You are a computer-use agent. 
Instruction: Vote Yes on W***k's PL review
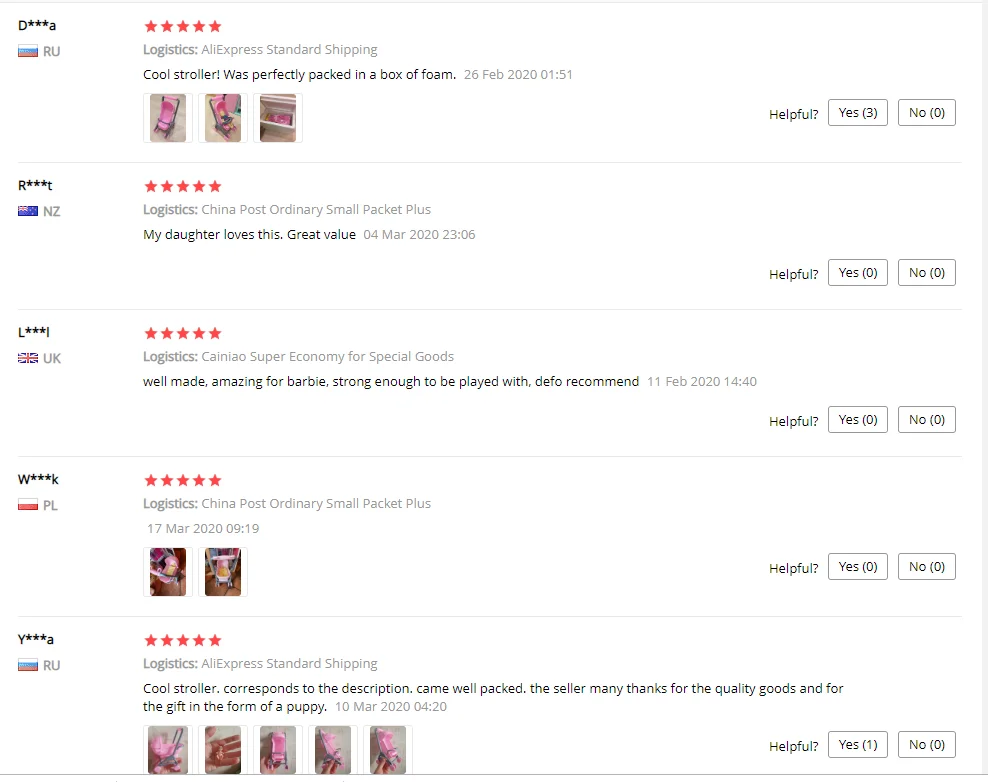[858, 566]
